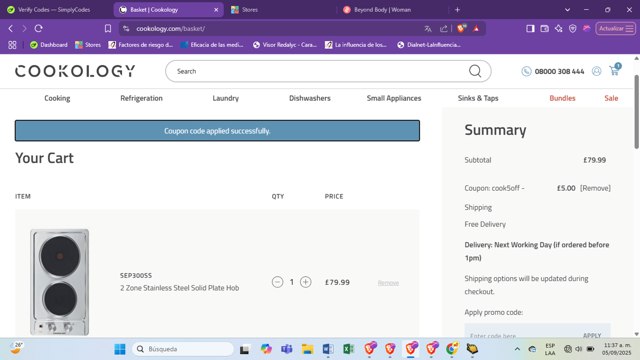Viewport: 640px width, 360px height.
Task: Open the Sinks & Taps menu category
Action: click(x=478, y=98)
